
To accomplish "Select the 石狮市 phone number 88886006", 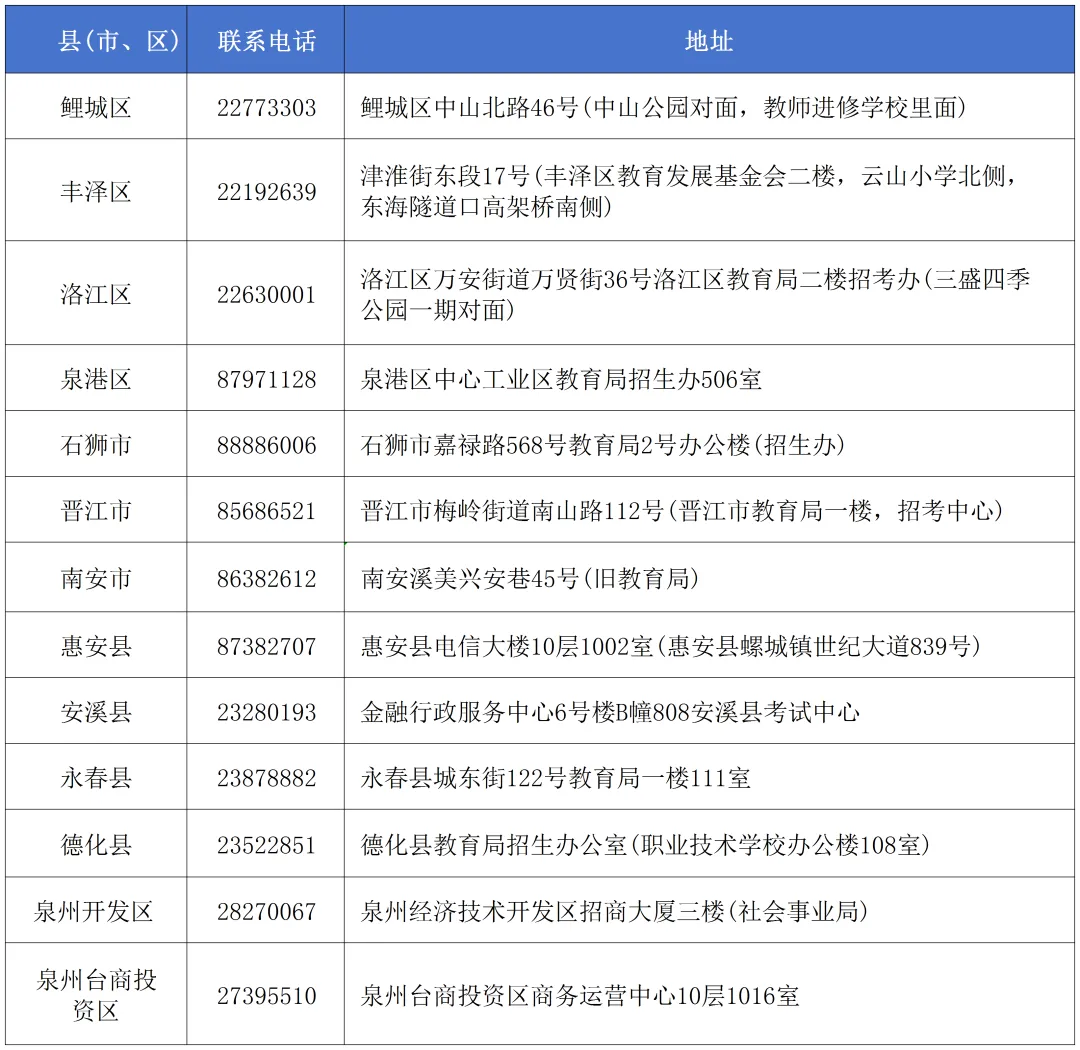I will point(265,443).
